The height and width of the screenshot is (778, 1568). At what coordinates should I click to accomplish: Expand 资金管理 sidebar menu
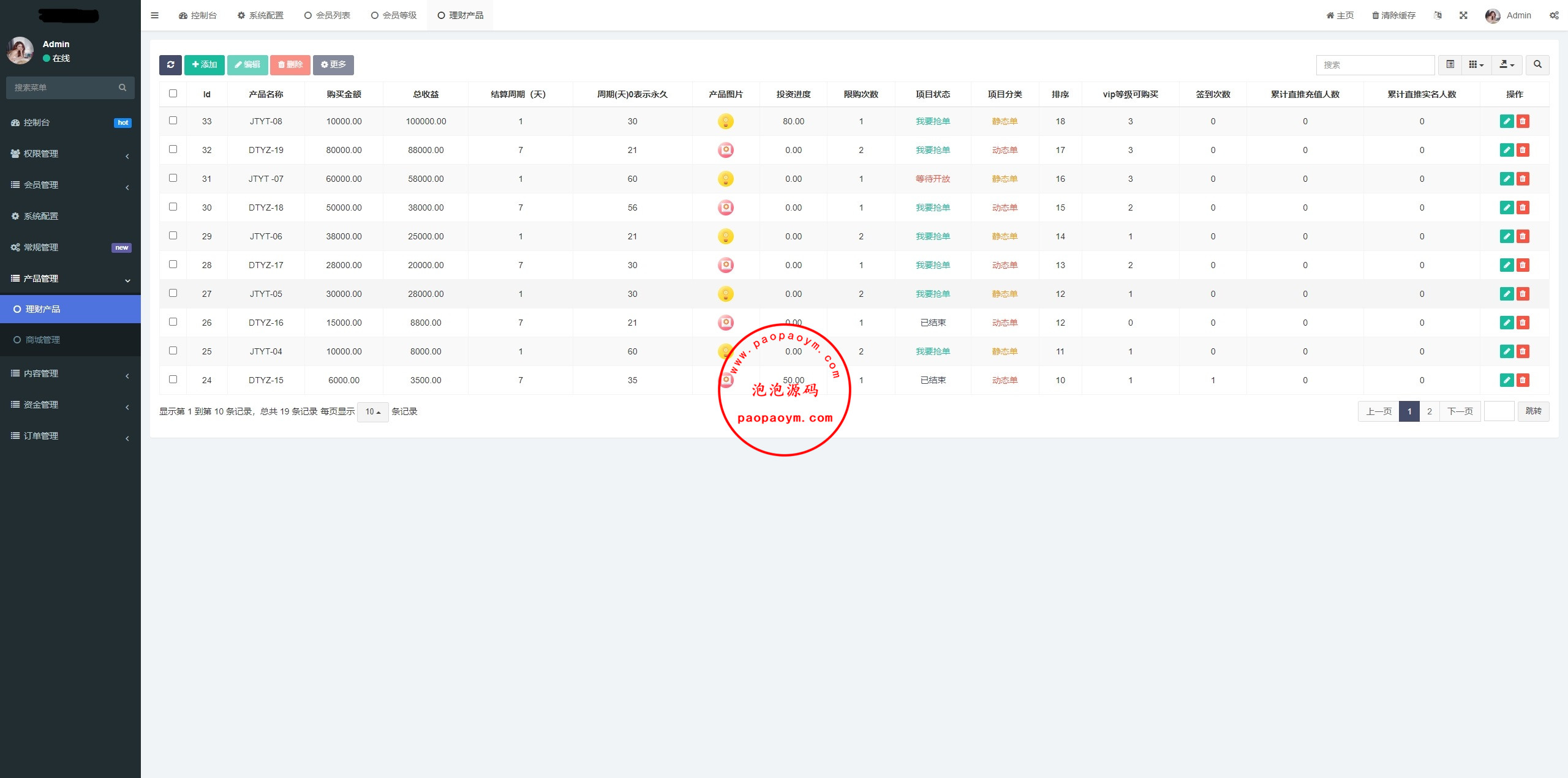click(70, 405)
